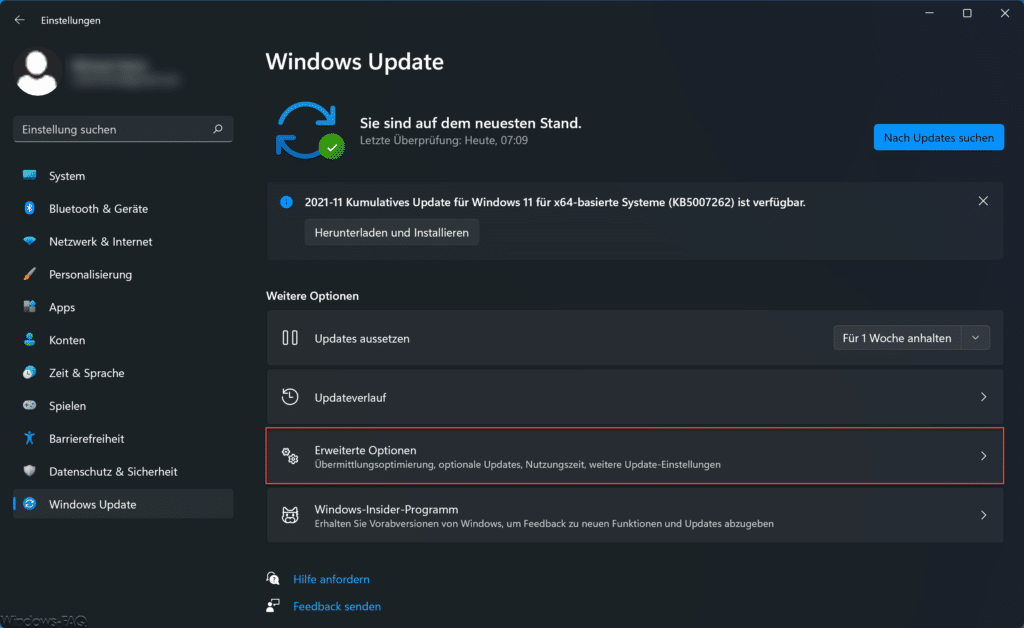Image resolution: width=1024 pixels, height=628 pixels.
Task: Open the Hilfe anfordern link
Action: click(331, 579)
